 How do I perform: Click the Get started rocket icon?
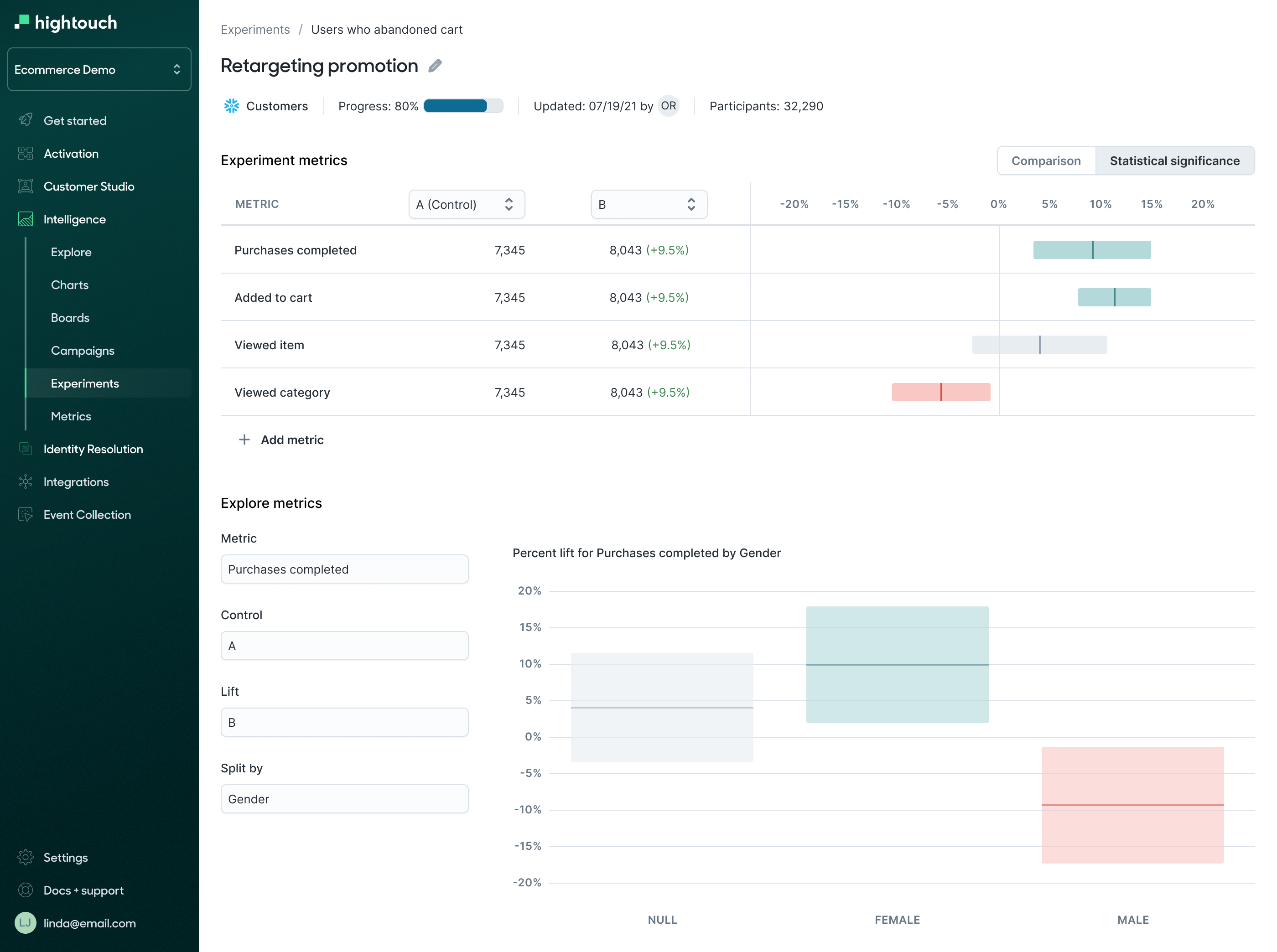point(26,120)
